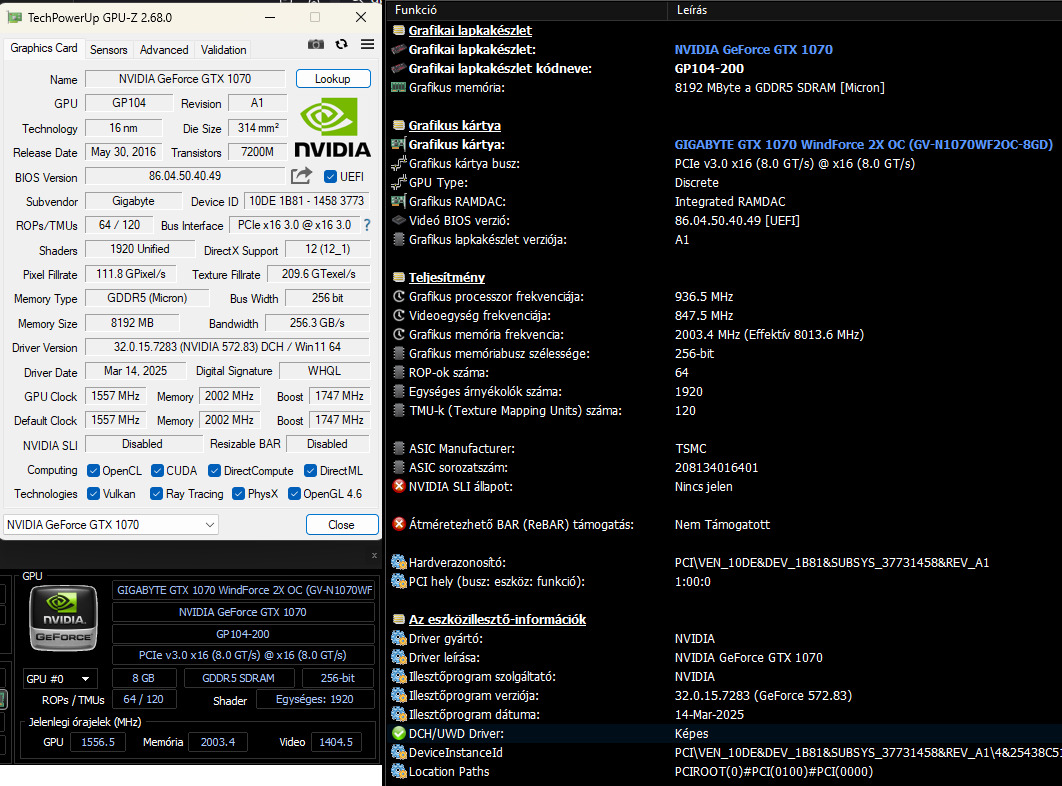The image size is (1062, 786).
Task: Click the small x closing the lower panel
Action: (x=374, y=556)
